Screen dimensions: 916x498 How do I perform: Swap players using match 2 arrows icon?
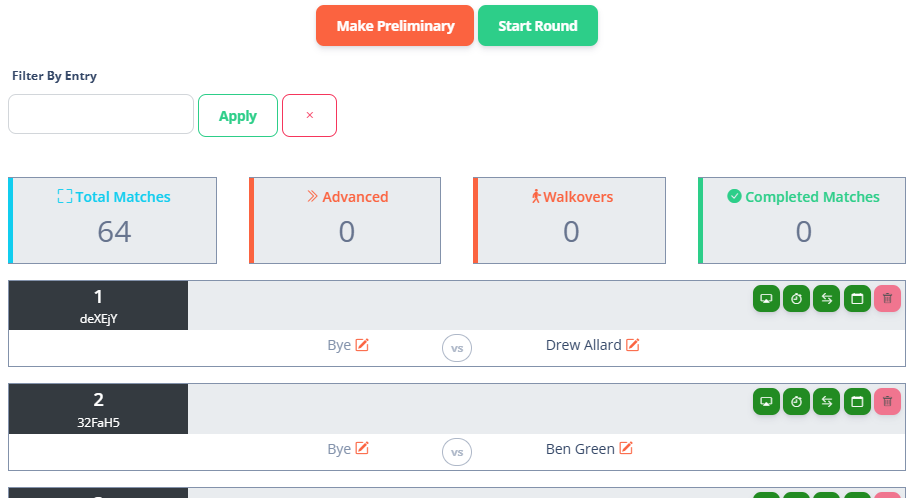pos(827,402)
